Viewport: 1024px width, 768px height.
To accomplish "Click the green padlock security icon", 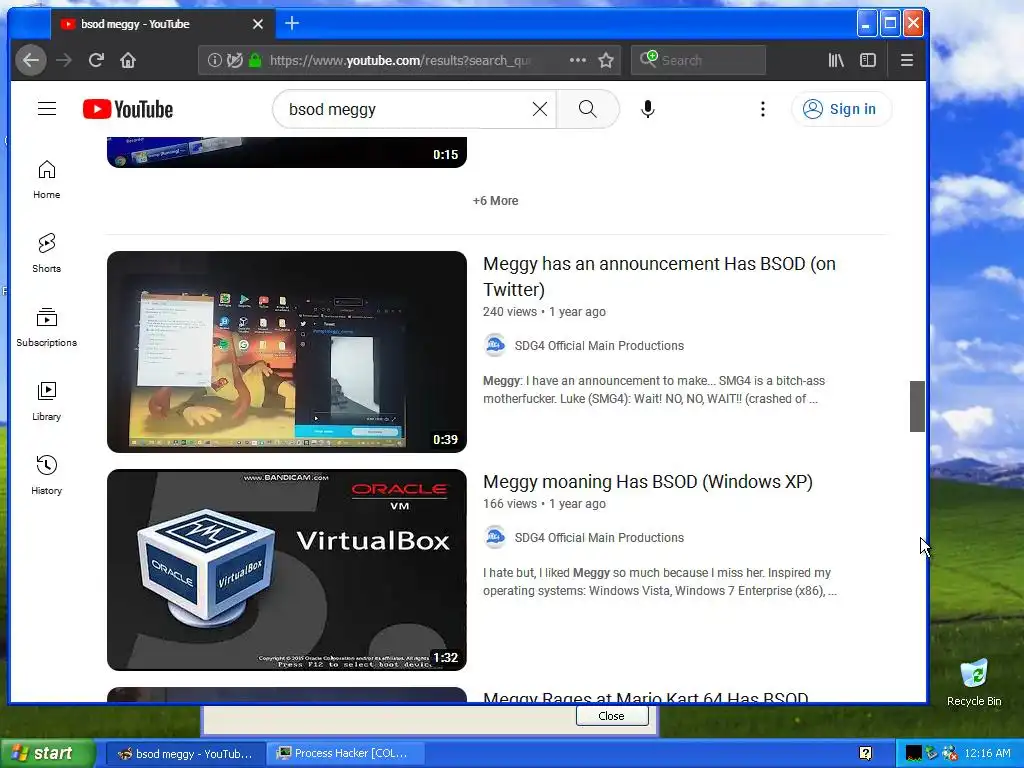I will (255, 60).
